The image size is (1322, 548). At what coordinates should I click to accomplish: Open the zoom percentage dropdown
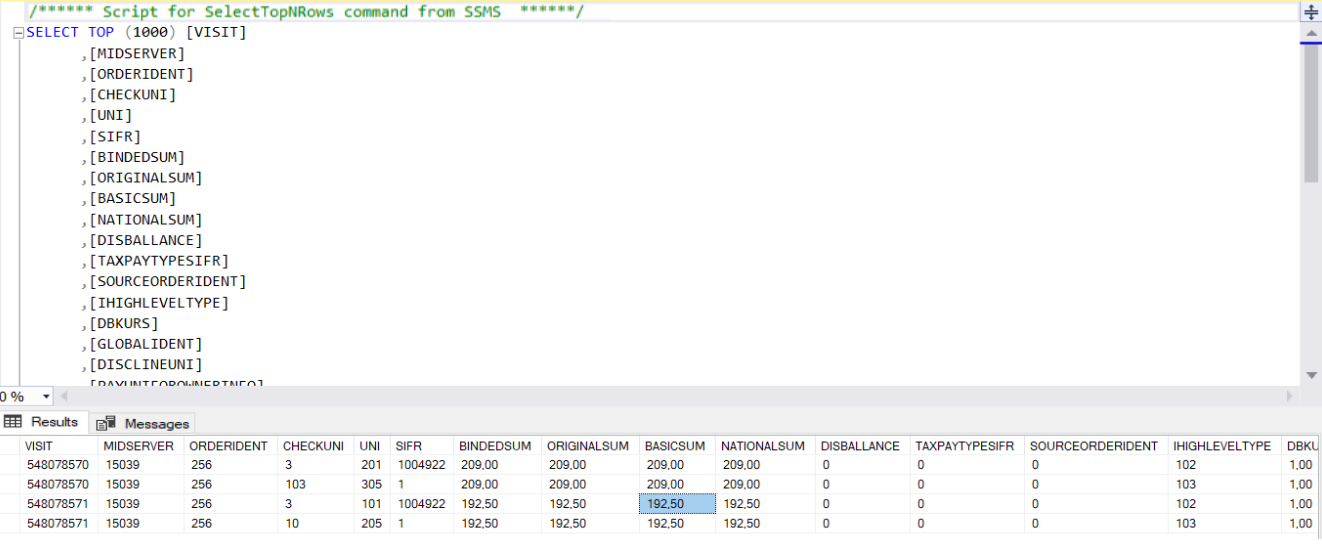point(46,397)
